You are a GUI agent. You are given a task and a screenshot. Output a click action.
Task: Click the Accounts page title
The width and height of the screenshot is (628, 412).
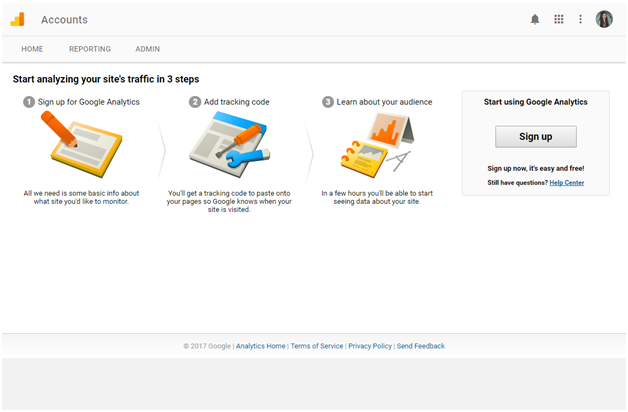pos(64,20)
